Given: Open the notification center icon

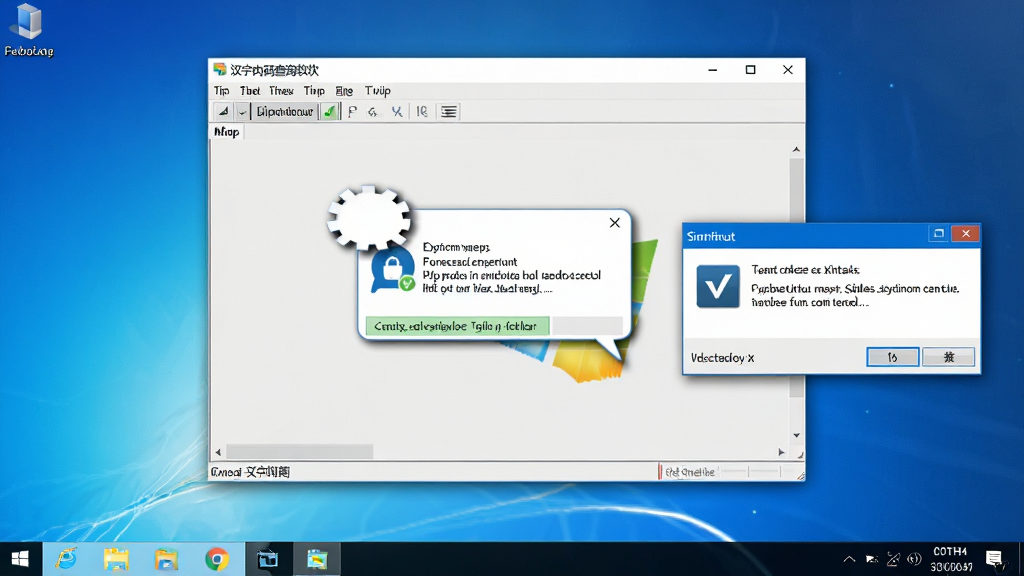Looking at the screenshot, I should [995, 559].
